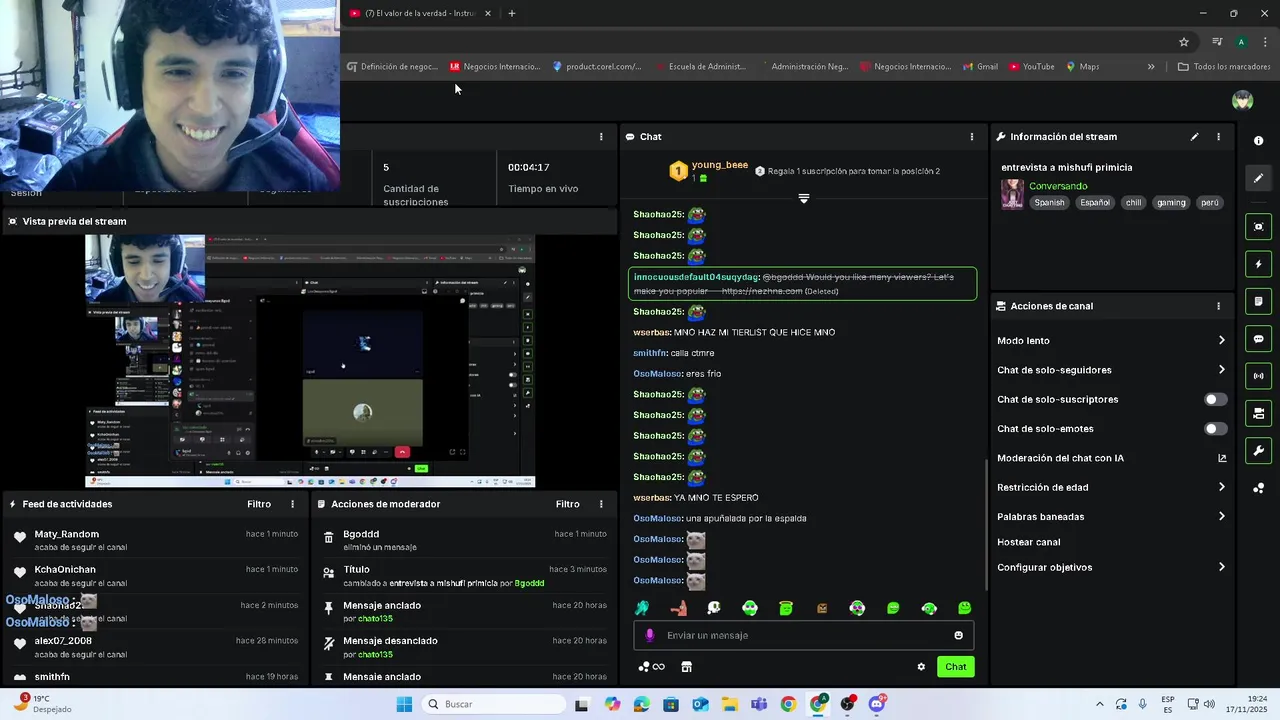The image size is (1280, 720).
Task: Insert the skull emote from quick bar
Action: pyautogui.click(x=714, y=608)
